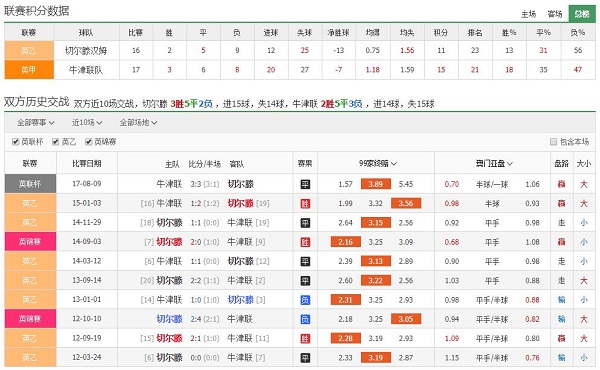The width and height of the screenshot is (600, 370).
Task: Click the 平 result badge for 14-03-12 match
Action: point(305,261)
